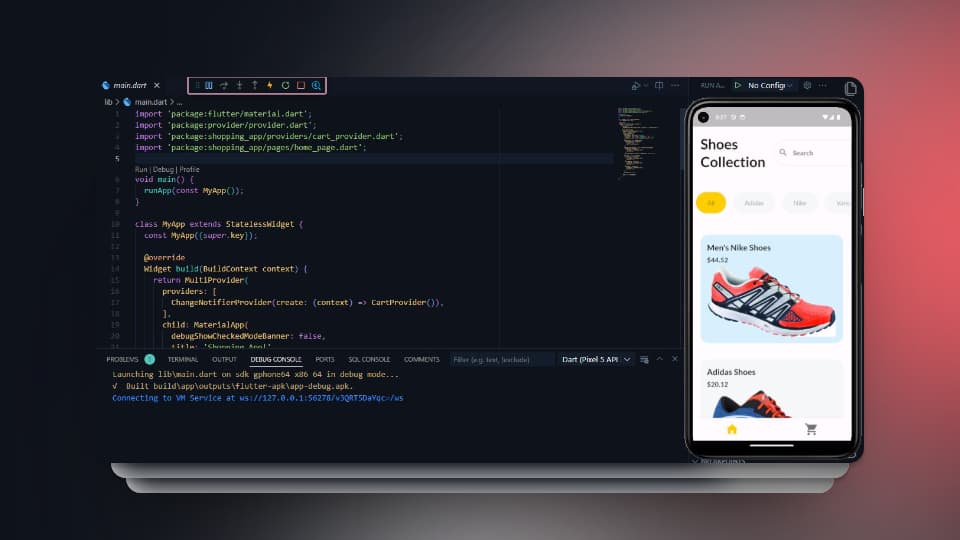Click the Shoes Collection heading

click(733, 153)
